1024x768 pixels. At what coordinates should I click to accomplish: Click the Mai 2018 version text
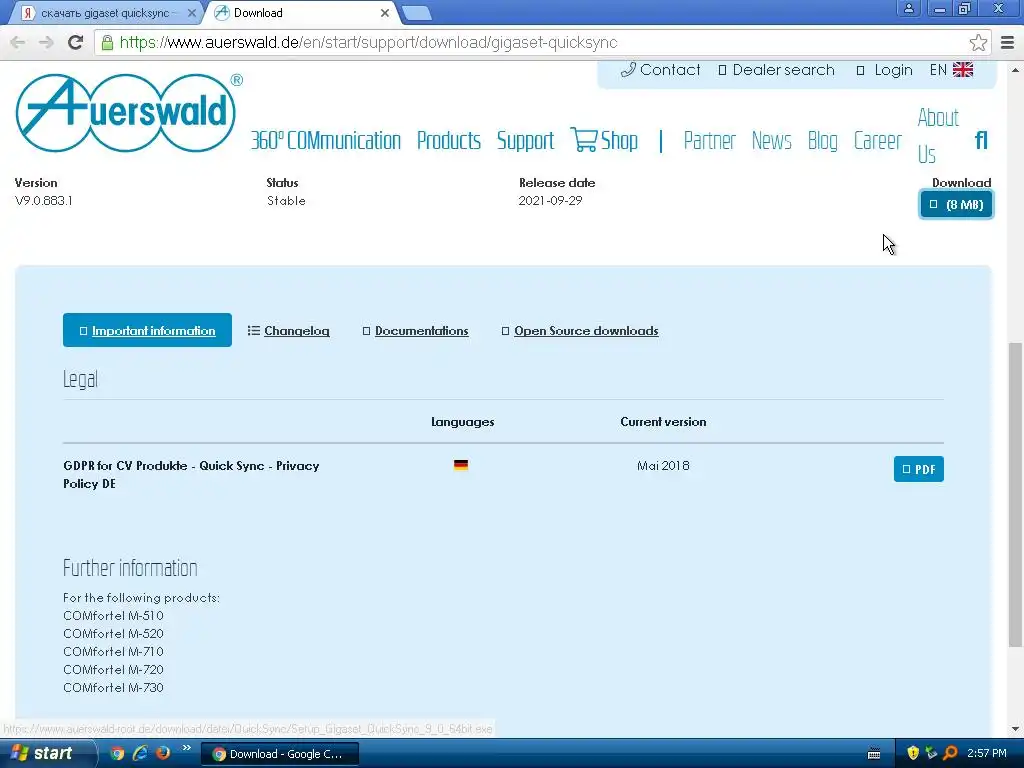(x=663, y=465)
